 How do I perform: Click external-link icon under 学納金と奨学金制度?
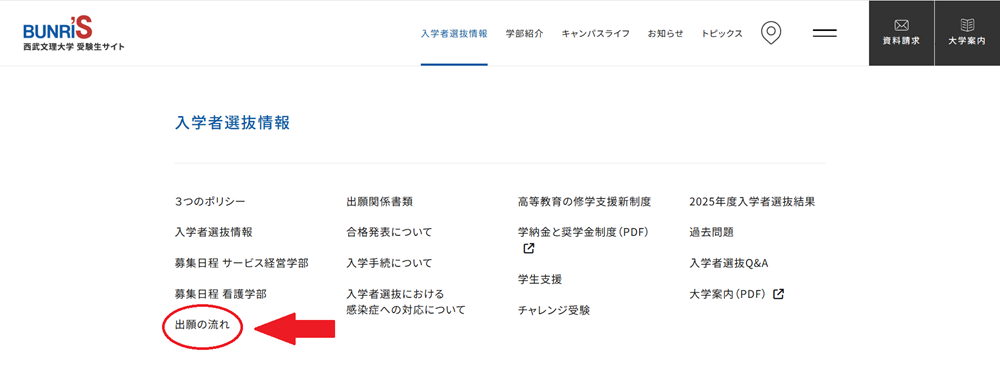(x=528, y=249)
